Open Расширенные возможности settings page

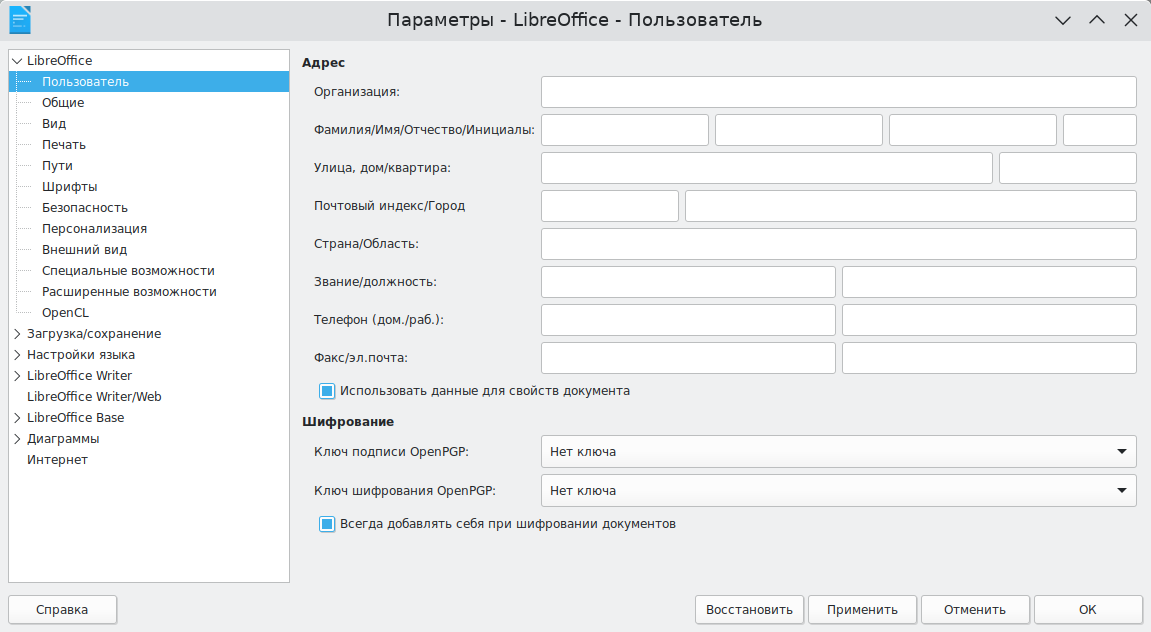tap(129, 292)
